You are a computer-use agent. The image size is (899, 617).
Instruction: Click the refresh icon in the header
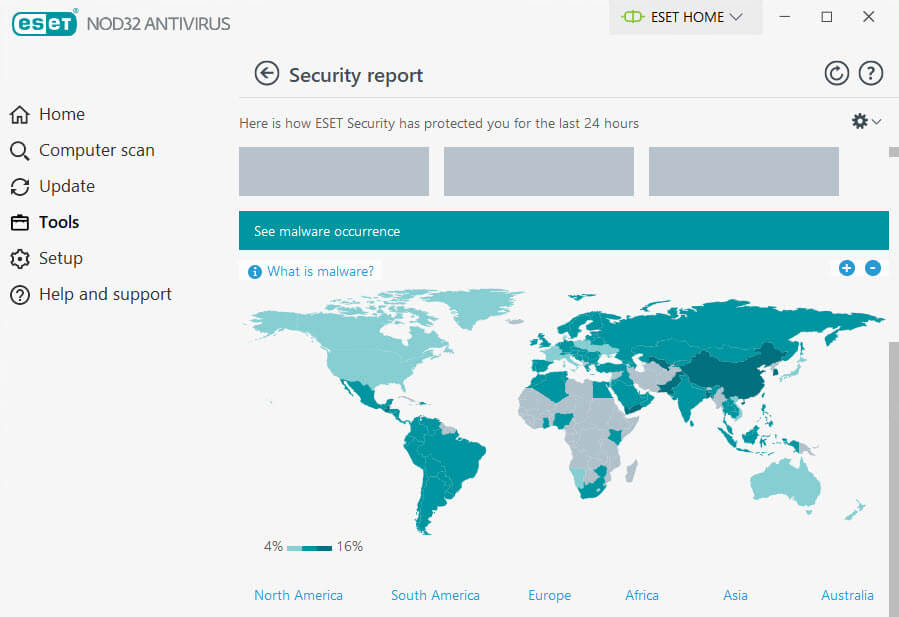pos(836,73)
